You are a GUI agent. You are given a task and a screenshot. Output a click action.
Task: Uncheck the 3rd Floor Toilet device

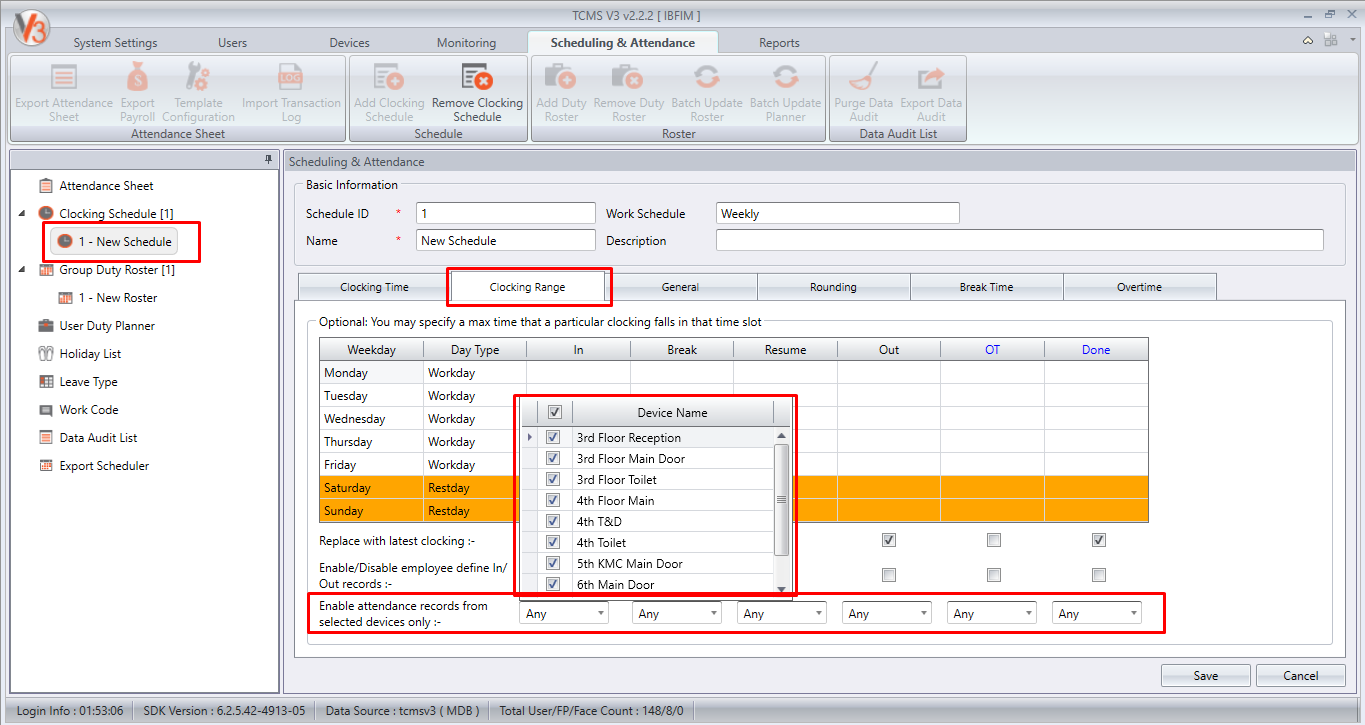553,480
